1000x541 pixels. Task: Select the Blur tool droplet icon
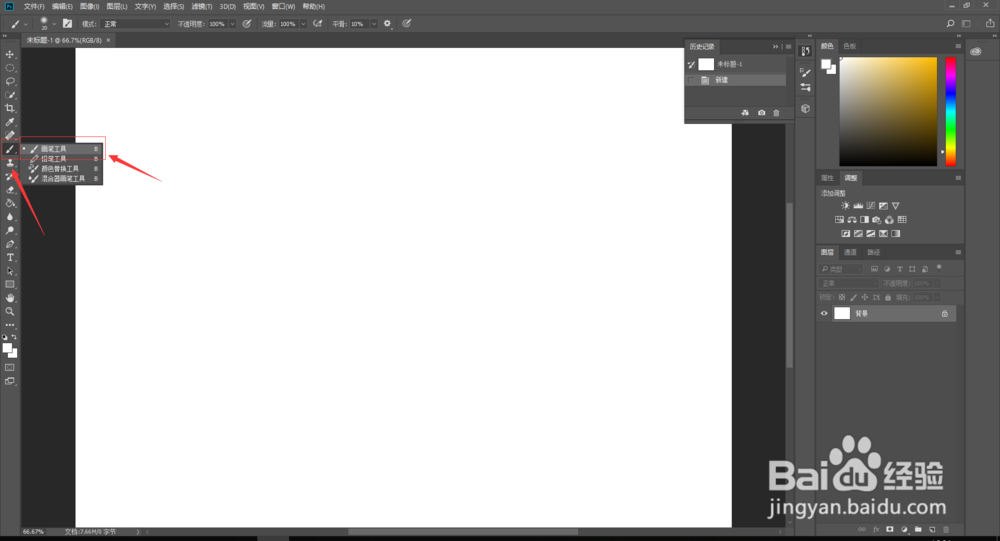[10, 217]
